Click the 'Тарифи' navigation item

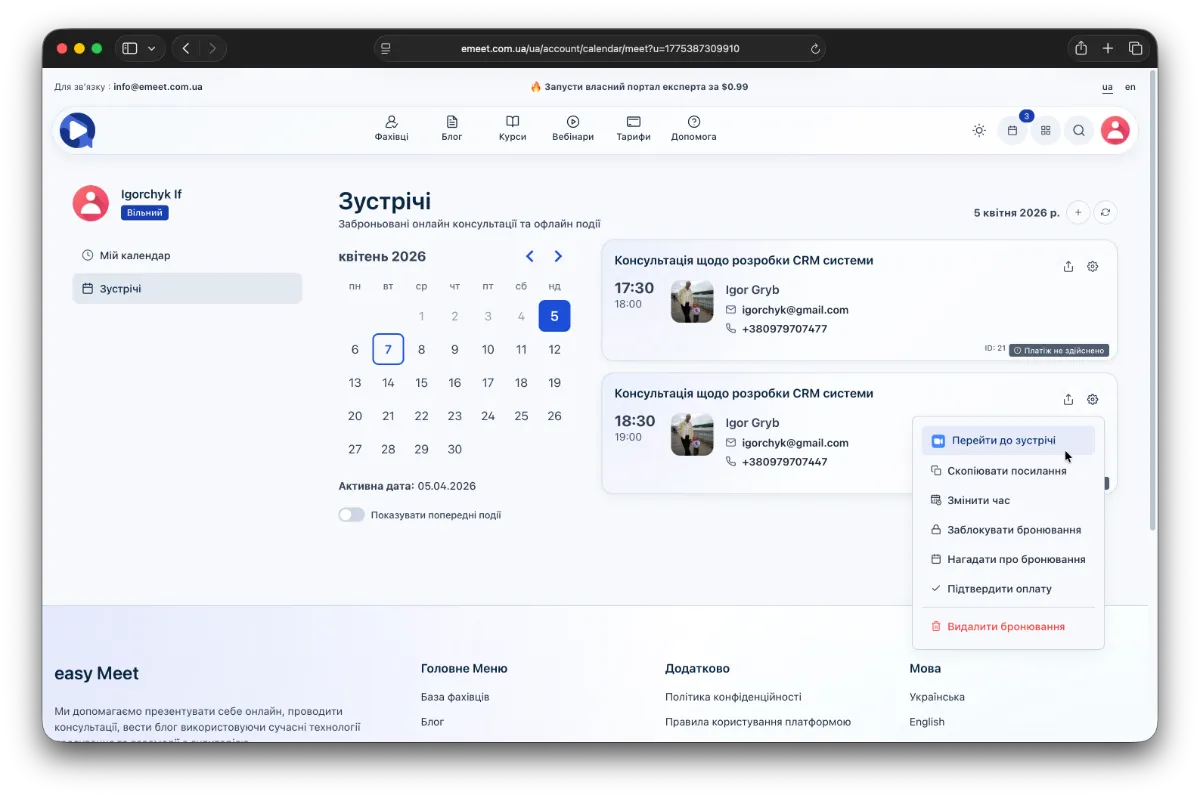click(633, 128)
